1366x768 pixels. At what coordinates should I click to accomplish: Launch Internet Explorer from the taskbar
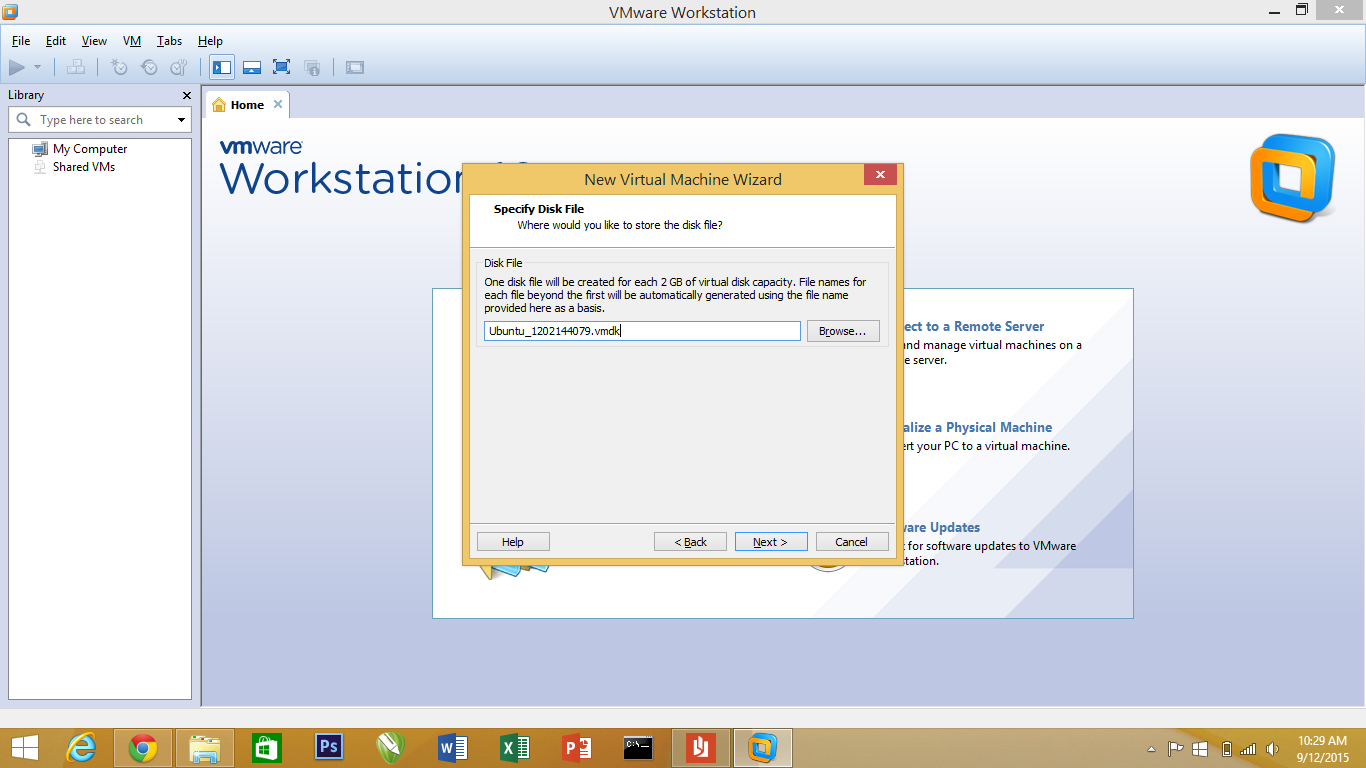(81, 748)
